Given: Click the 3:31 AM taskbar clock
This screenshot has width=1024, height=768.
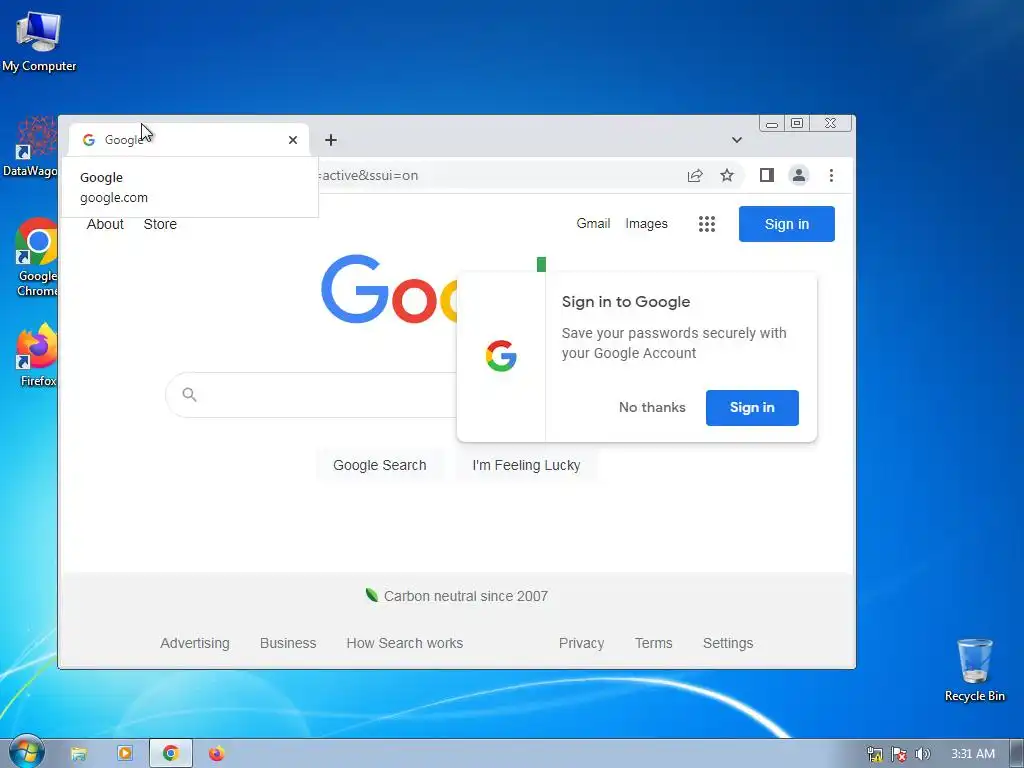Looking at the screenshot, I should point(972,754).
